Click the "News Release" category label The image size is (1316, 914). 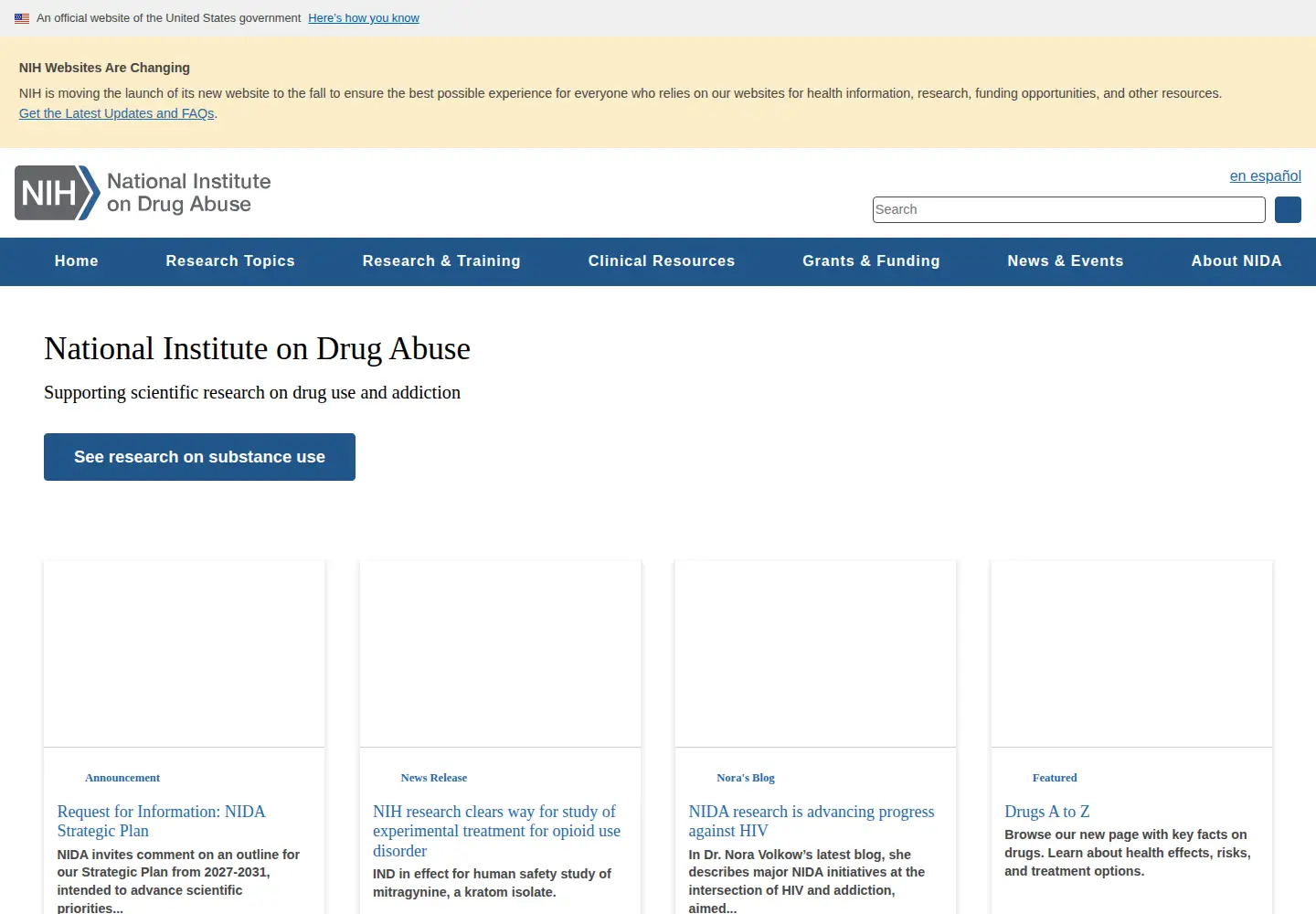(x=433, y=778)
